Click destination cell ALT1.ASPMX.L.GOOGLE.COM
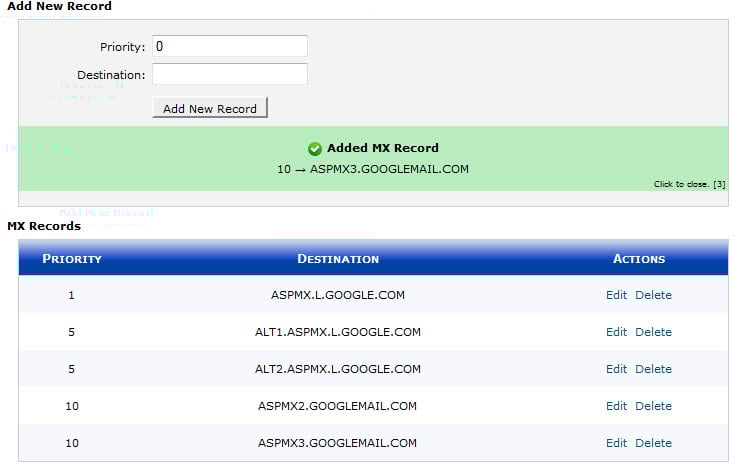The height and width of the screenshot is (475, 738). [x=337, y=332]
